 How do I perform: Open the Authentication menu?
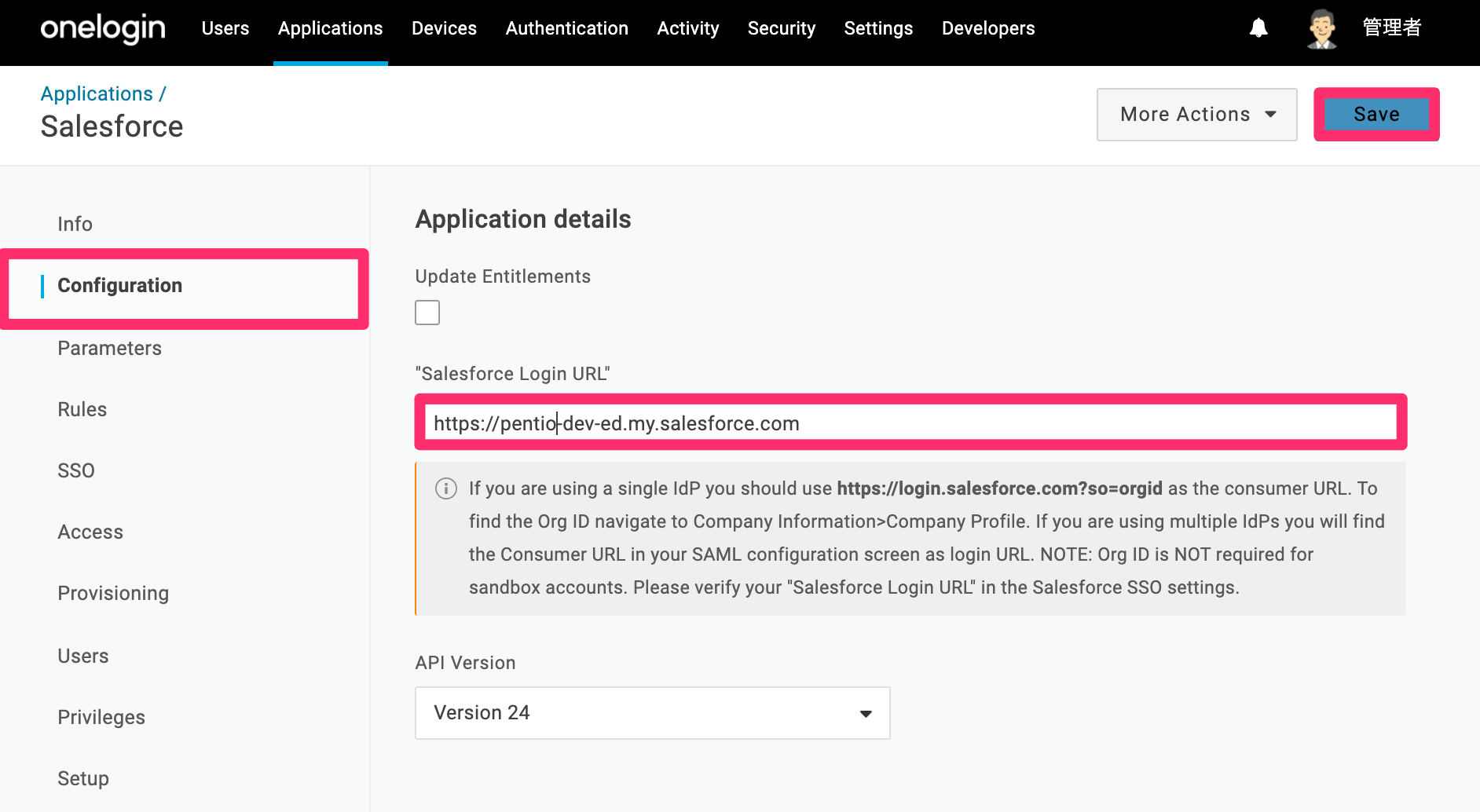click(x=566, y=28)
